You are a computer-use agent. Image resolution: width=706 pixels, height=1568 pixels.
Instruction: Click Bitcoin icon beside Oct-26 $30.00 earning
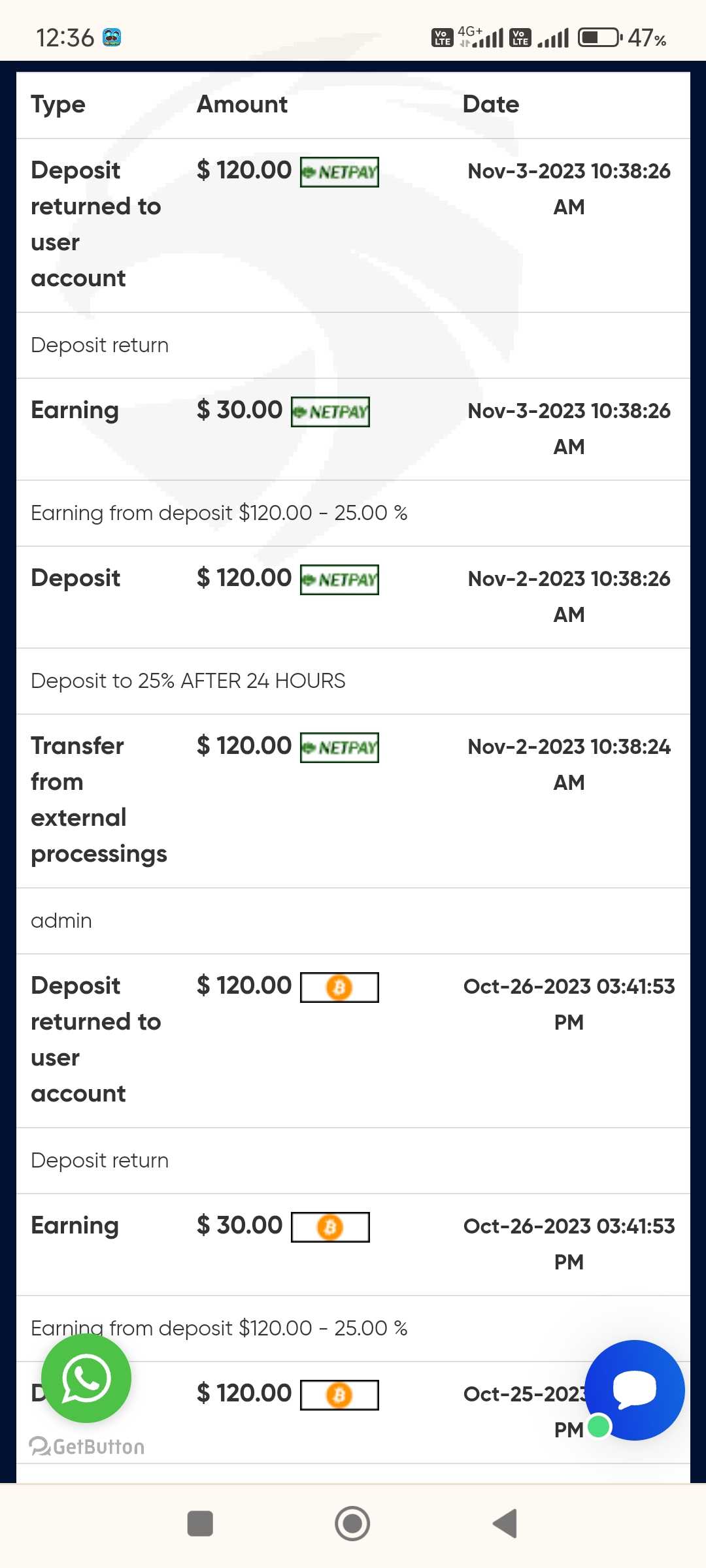(x=330, y=1227)
